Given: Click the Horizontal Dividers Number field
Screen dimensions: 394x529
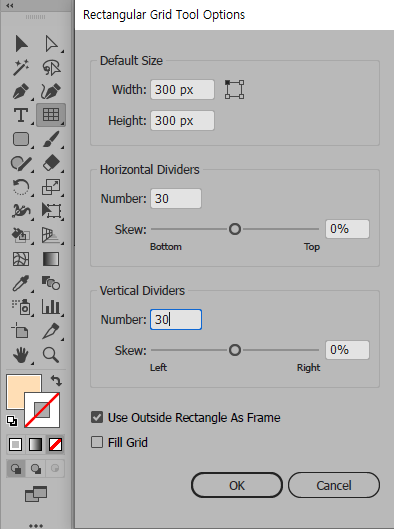Looking at the screenshot, I should pos(176,198).
